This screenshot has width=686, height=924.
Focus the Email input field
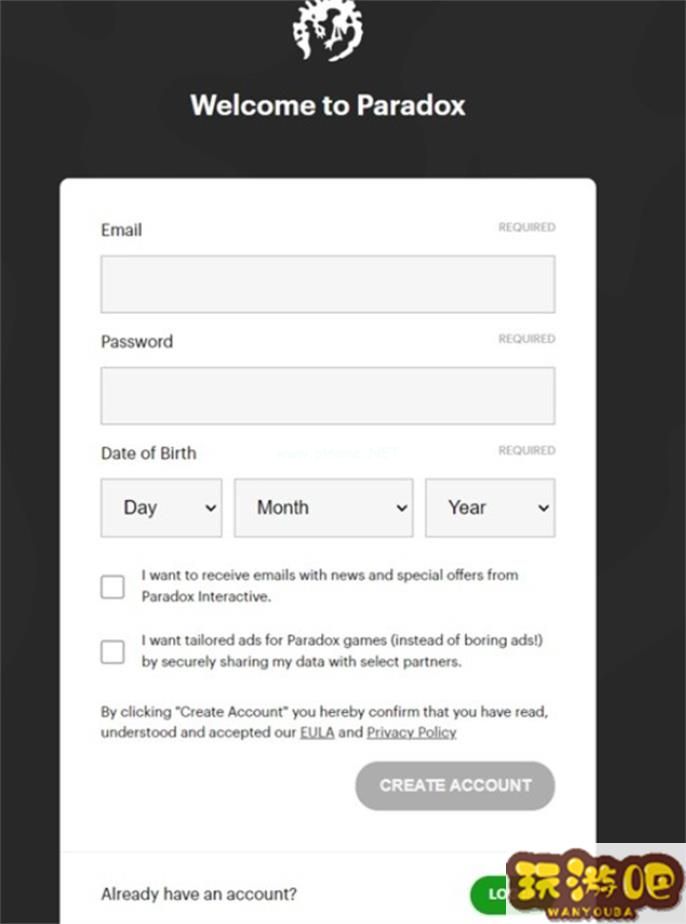point(328,284)
